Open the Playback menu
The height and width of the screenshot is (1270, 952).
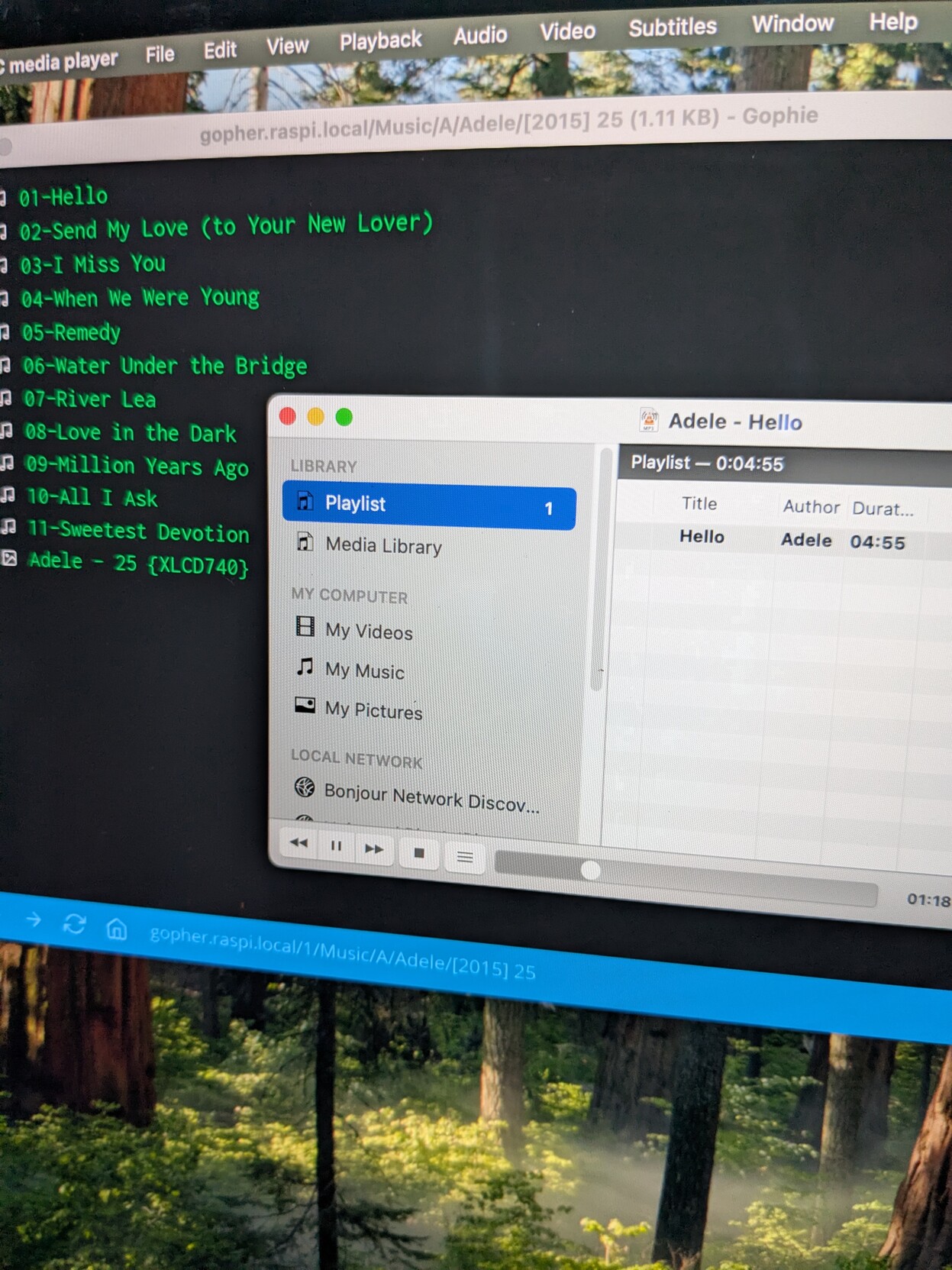tap(380, 40)
